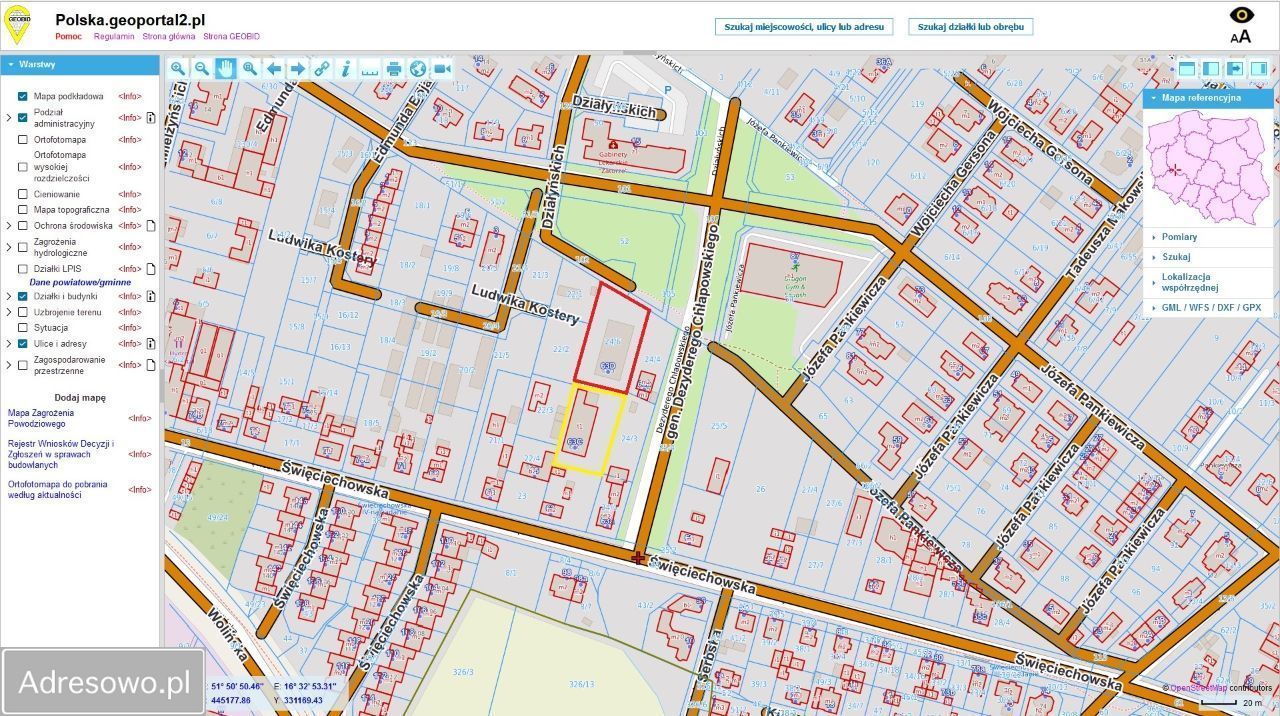Viewport: 1280px width, 716px height.
Task: Click the eye accessibility contrast icon
Action: click(1241, 15)
